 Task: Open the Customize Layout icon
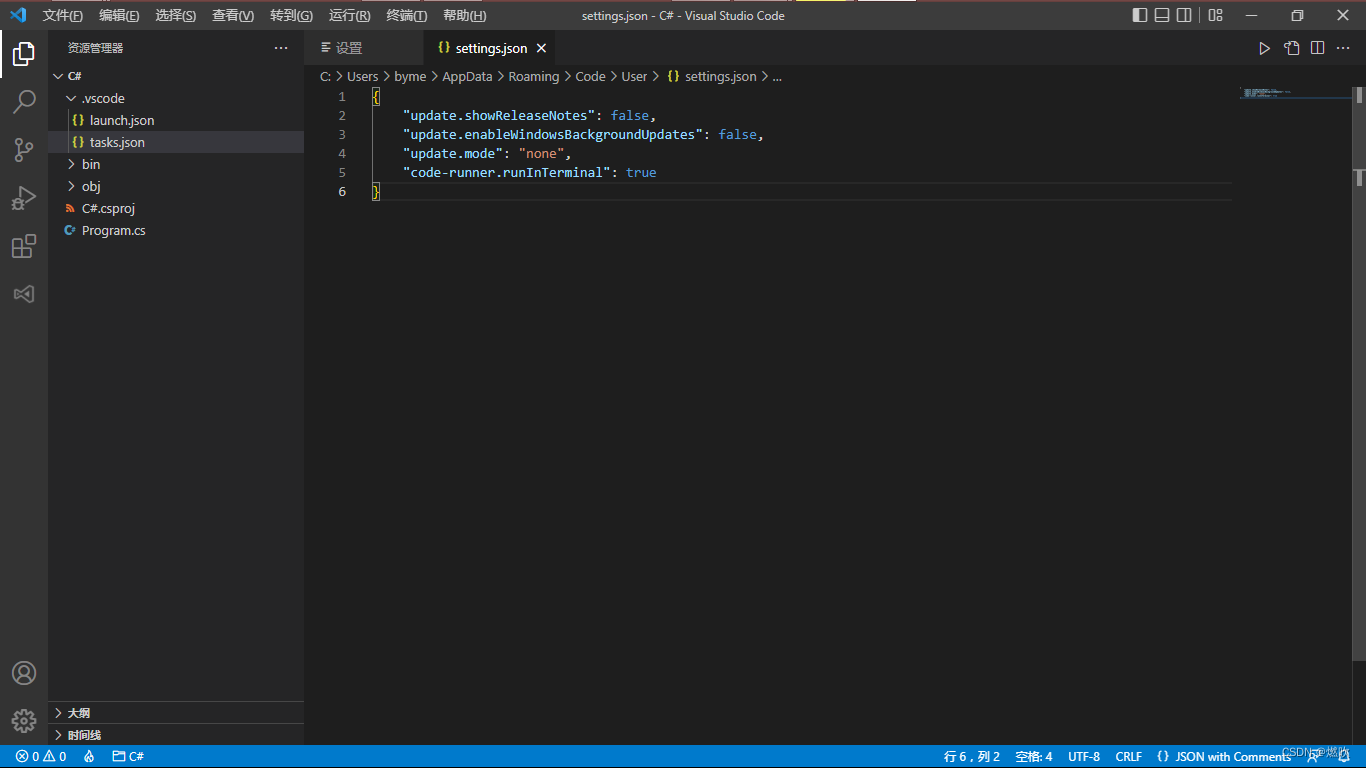pos(1216,15)
